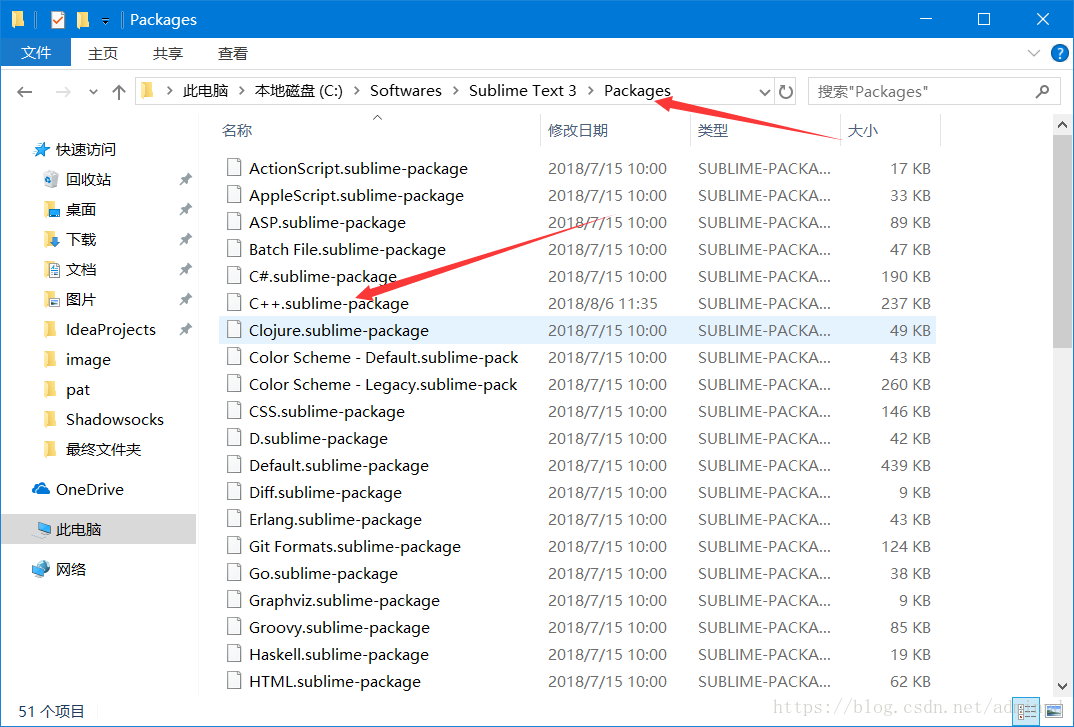Click the ASP.sublime-package file icon

tap(234, 222)
